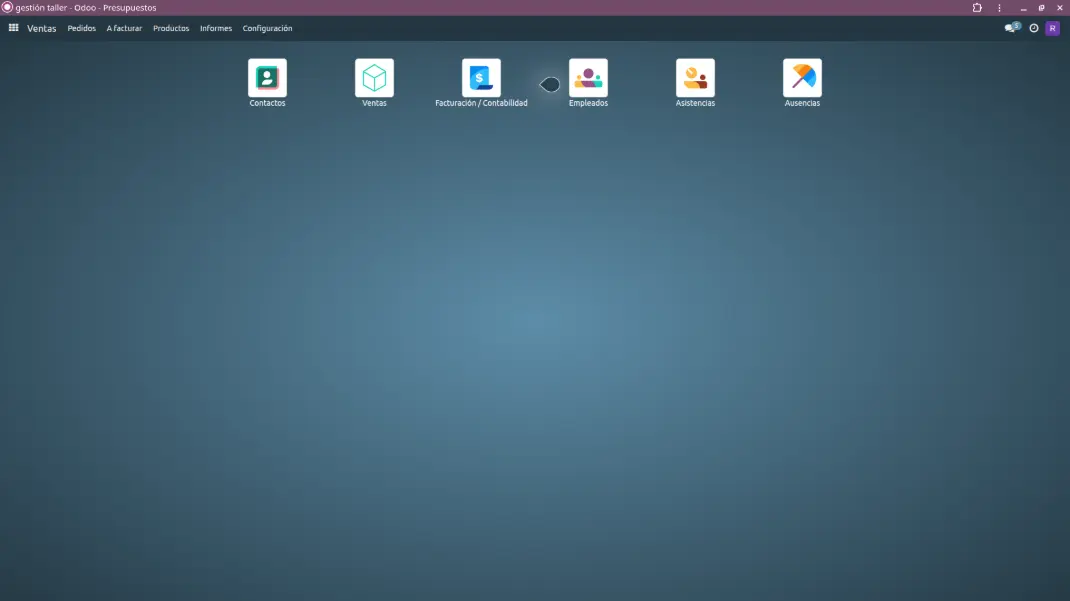1070x601 pixels.
Task: Open Facturación / Contabilidad app
Action: coord(481,78)
